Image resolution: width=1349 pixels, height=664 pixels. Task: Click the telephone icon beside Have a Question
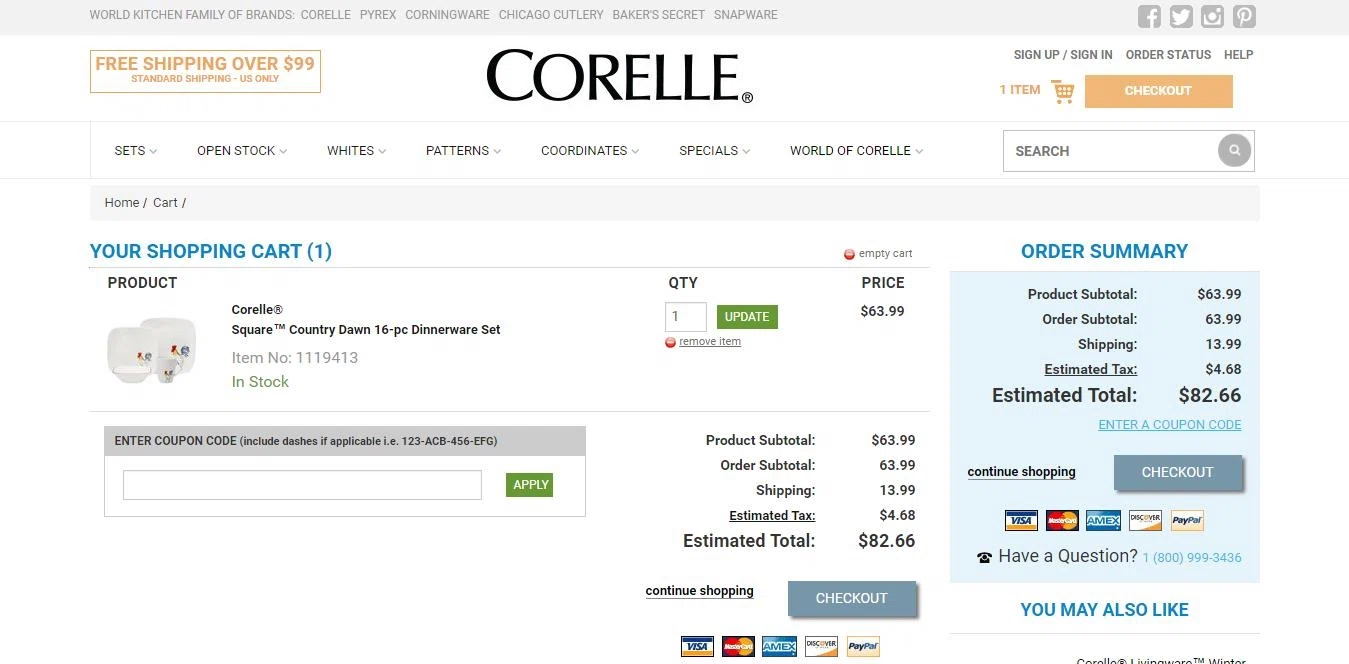click(984, 558)
